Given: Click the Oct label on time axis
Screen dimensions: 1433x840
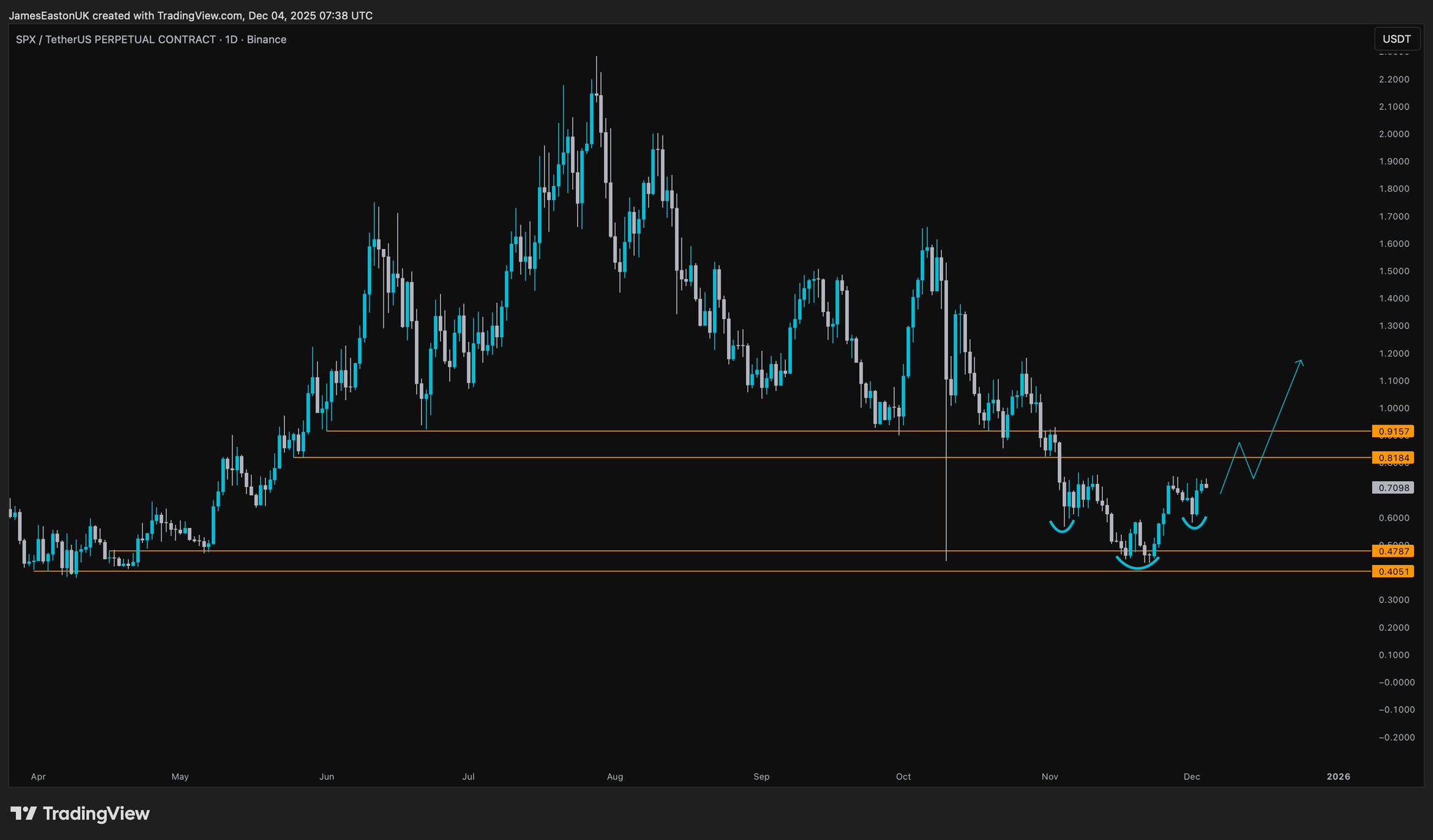Looking at the screenshot, I should coord(903,776).
